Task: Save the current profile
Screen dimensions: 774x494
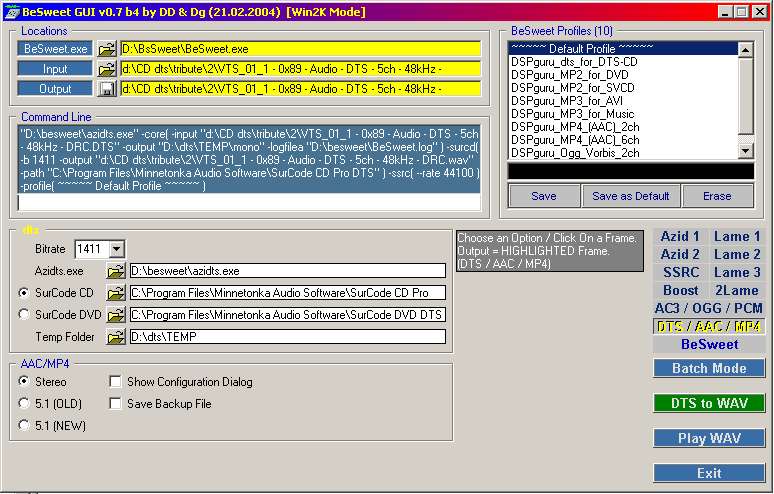Action: coord(544,196)
